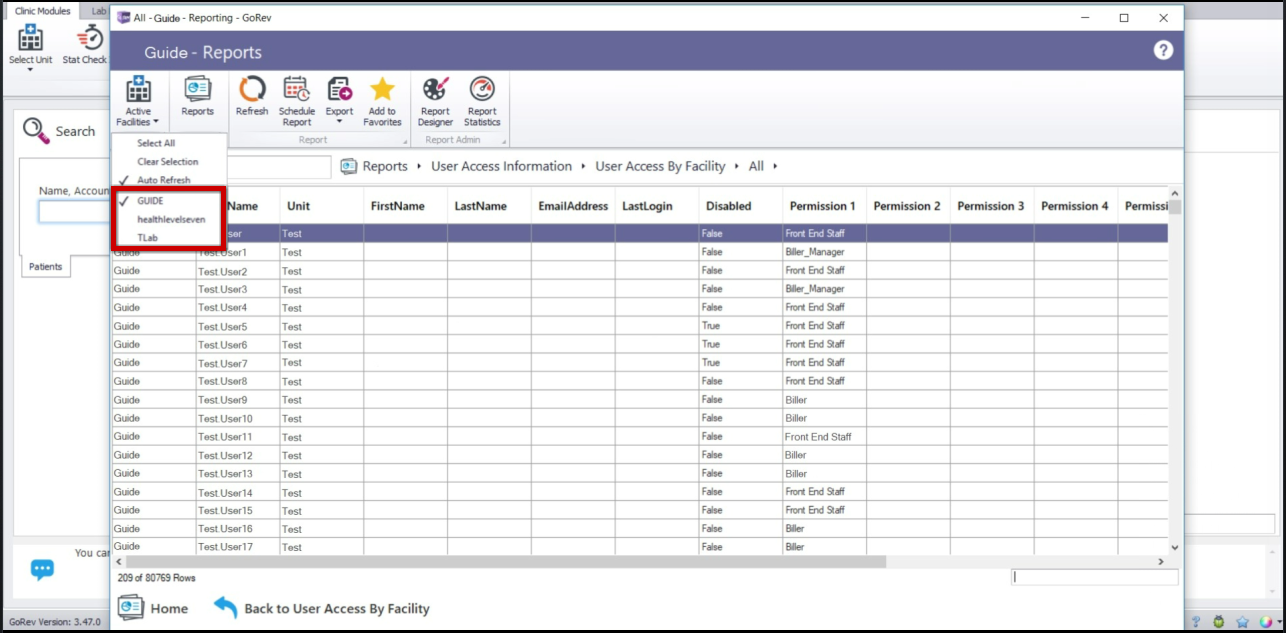1286x633 pixels.
Task: Click the star icon in the status bar
Action: [x=1242, y=622]
